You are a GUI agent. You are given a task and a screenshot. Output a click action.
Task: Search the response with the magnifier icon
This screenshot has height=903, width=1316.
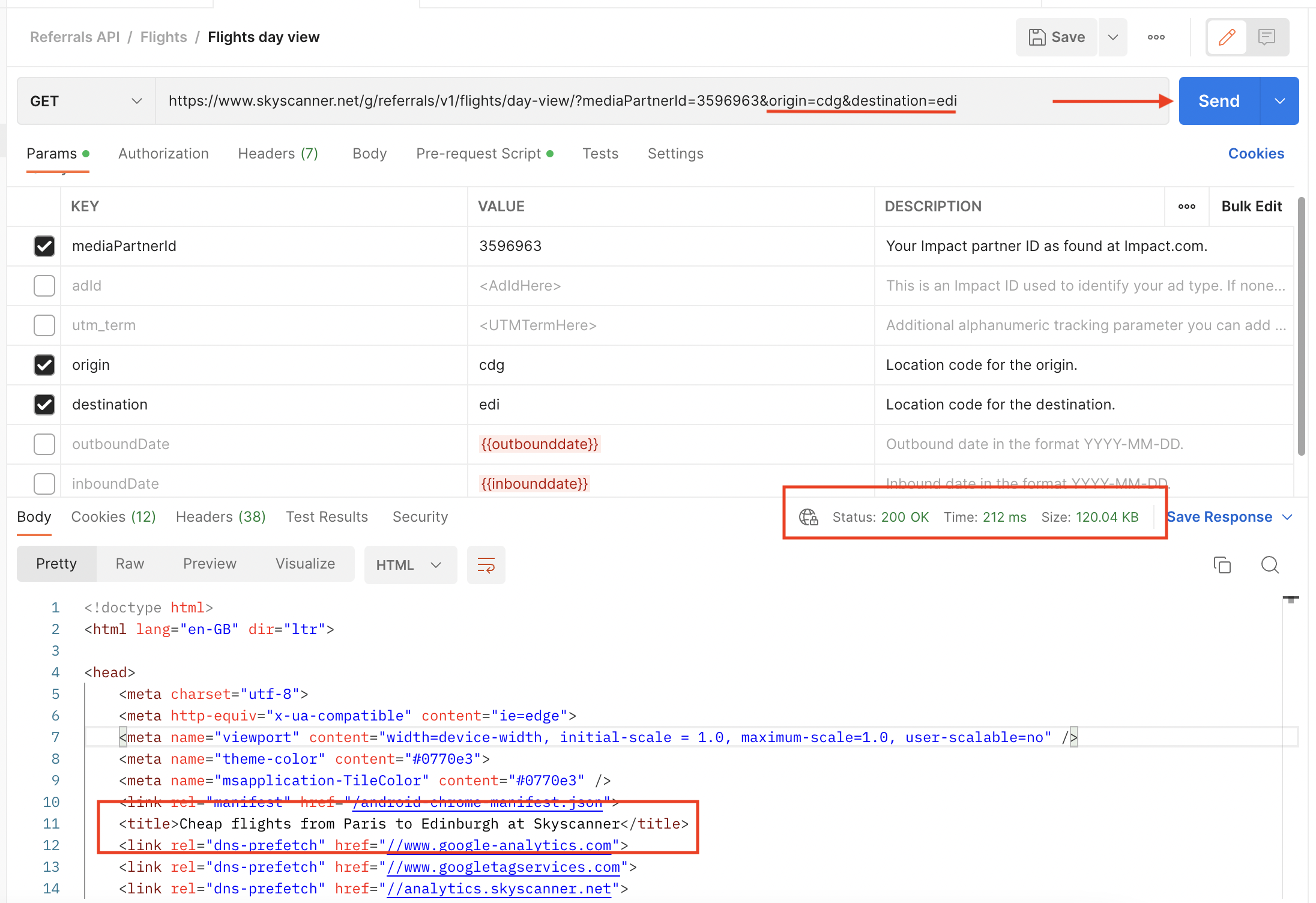pyautogui.click(x=1270, y=565)
